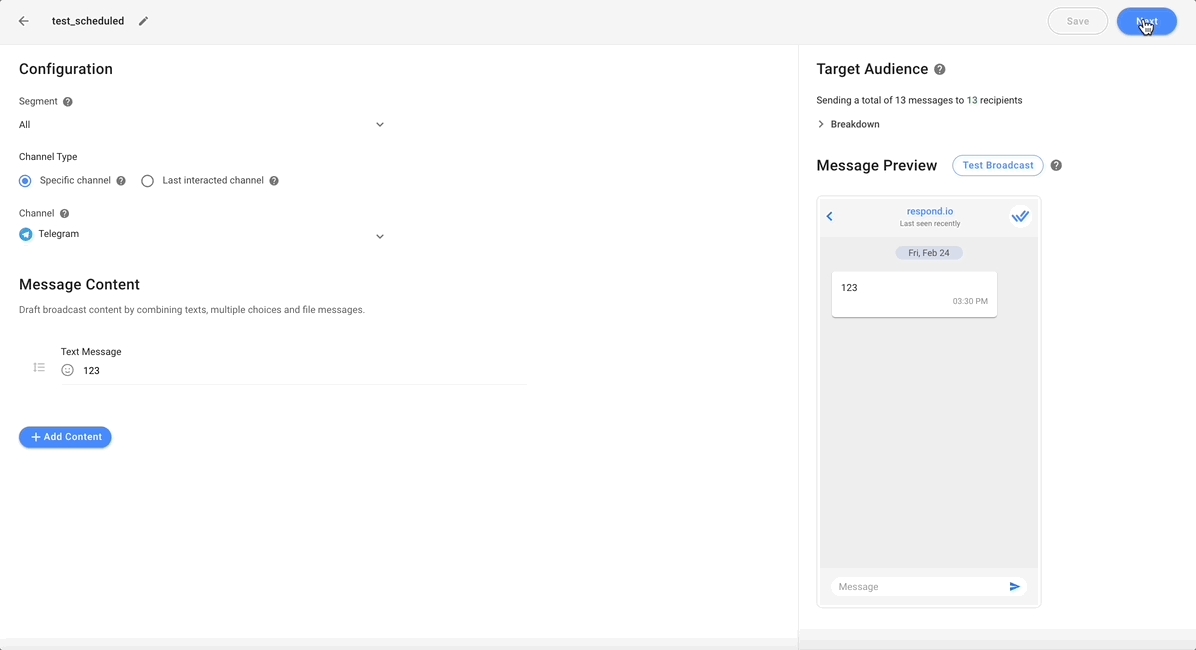Screen dimensions: 1196x650
Task: Open the emoji picker in Text Message
Action: tap(68, 370)
